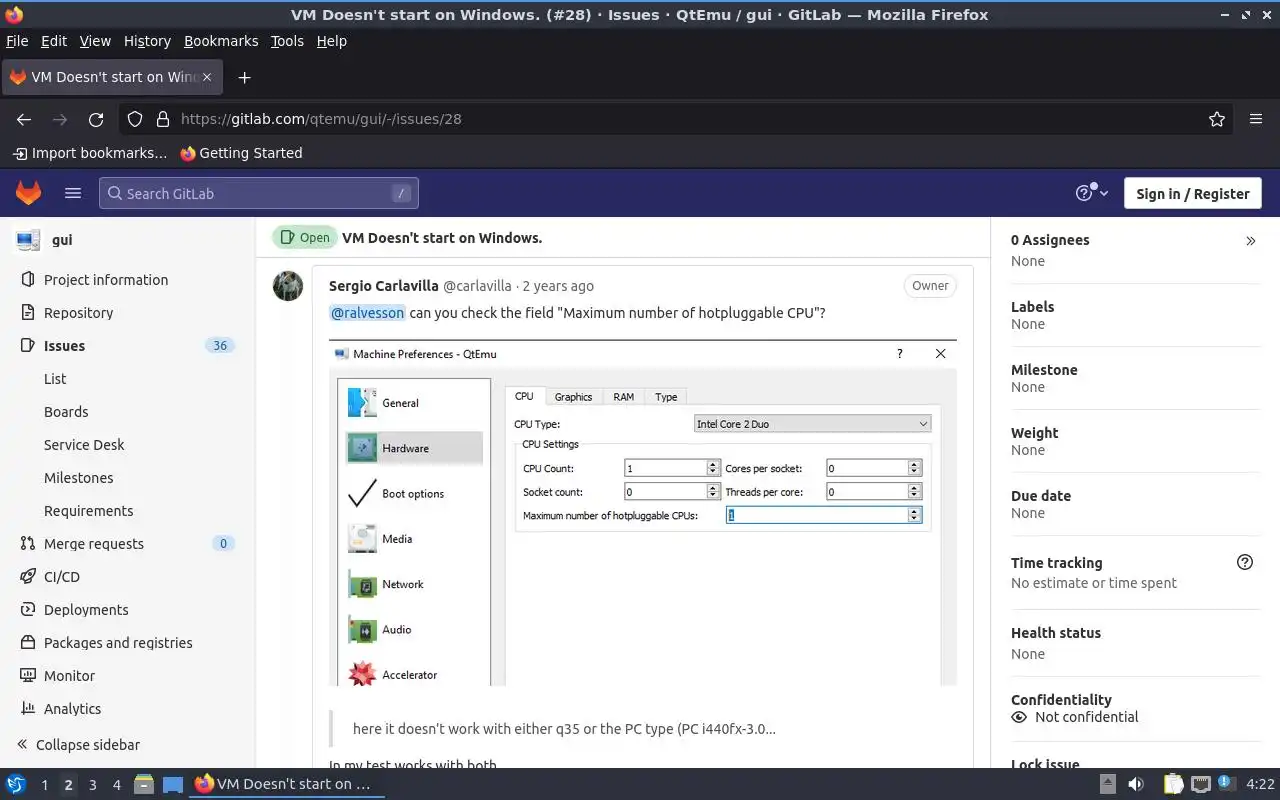Click the Project information sidebar icon

[x=28, y=280]
